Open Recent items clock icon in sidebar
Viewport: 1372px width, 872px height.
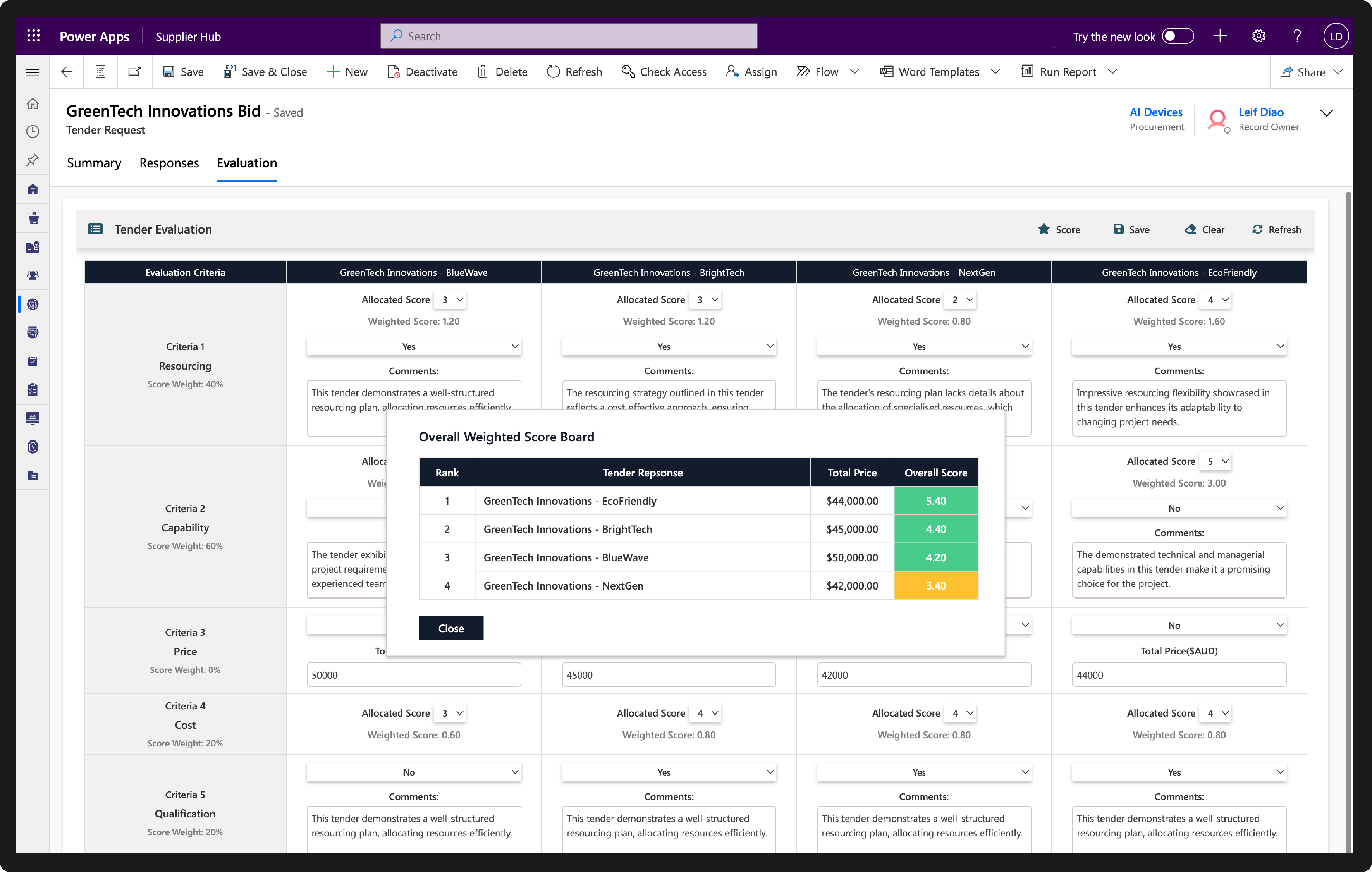[33, 132]
